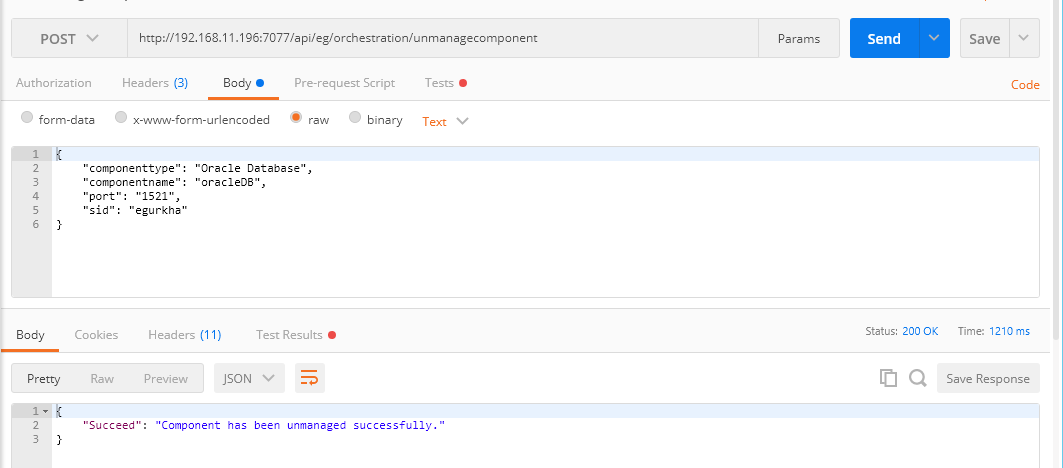This screenshot has width=1063, height=468.
Task: Open the POST method dropdown
Action: pyautogui.click(x=69, y=39)
